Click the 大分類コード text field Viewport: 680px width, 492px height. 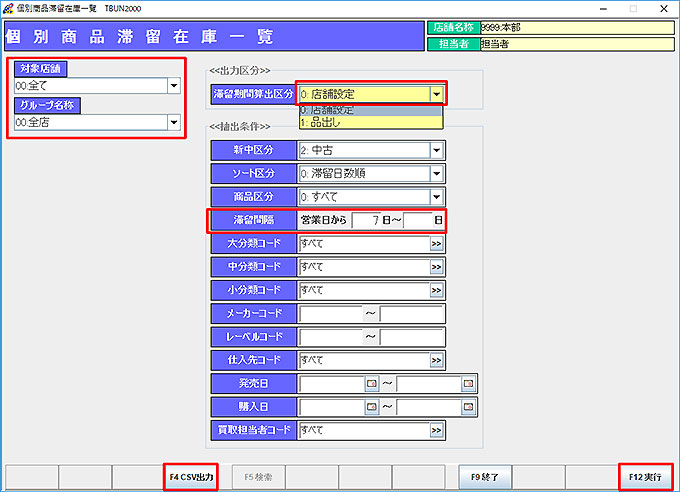tap(364, 244)
